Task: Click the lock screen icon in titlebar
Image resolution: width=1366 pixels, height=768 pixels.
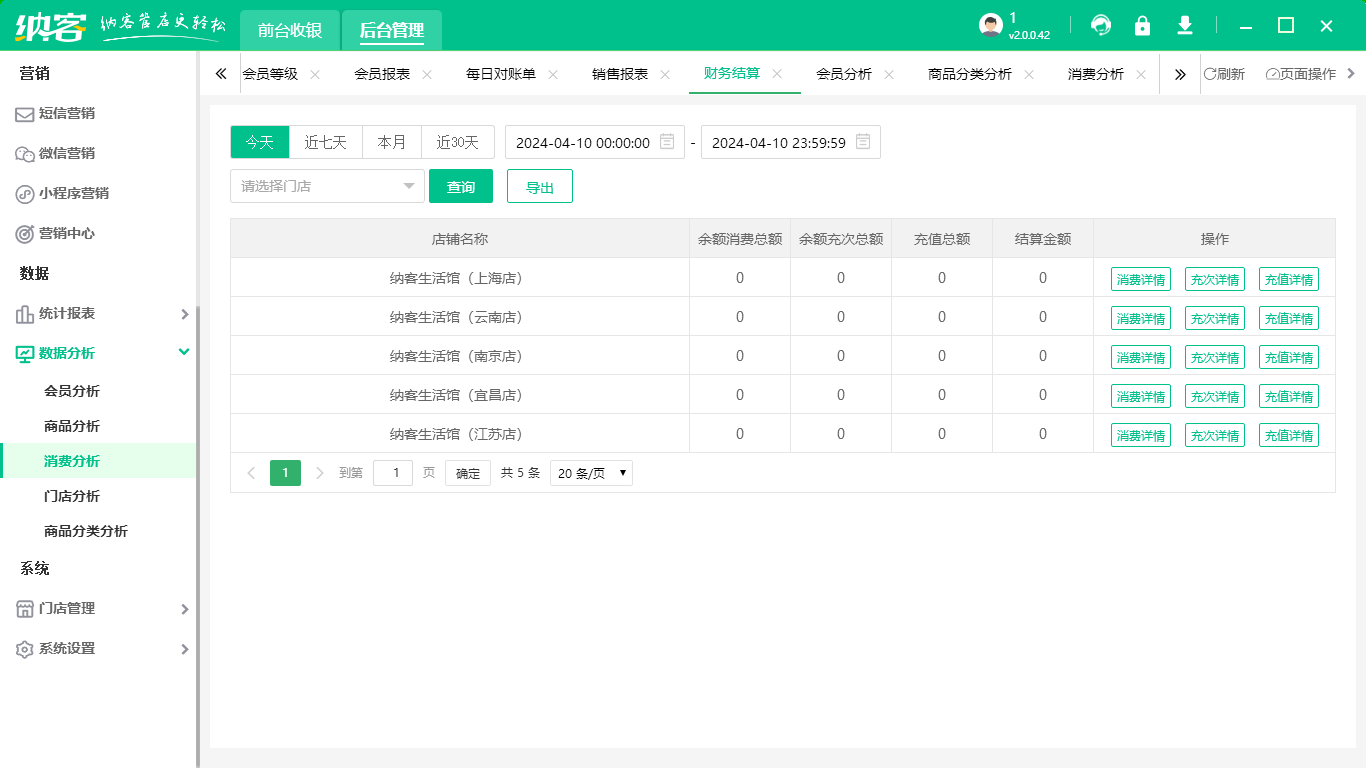Action: pos(1143,26)
